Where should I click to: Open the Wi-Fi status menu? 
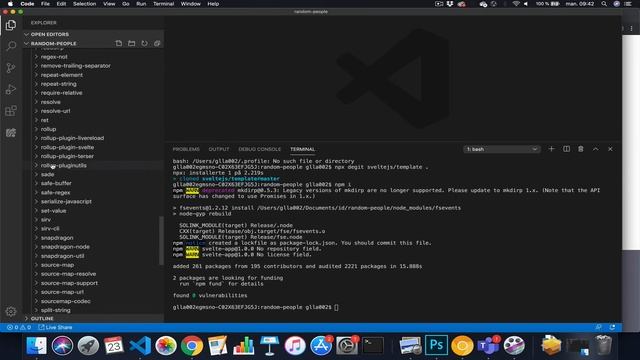(x=516, y=4)
